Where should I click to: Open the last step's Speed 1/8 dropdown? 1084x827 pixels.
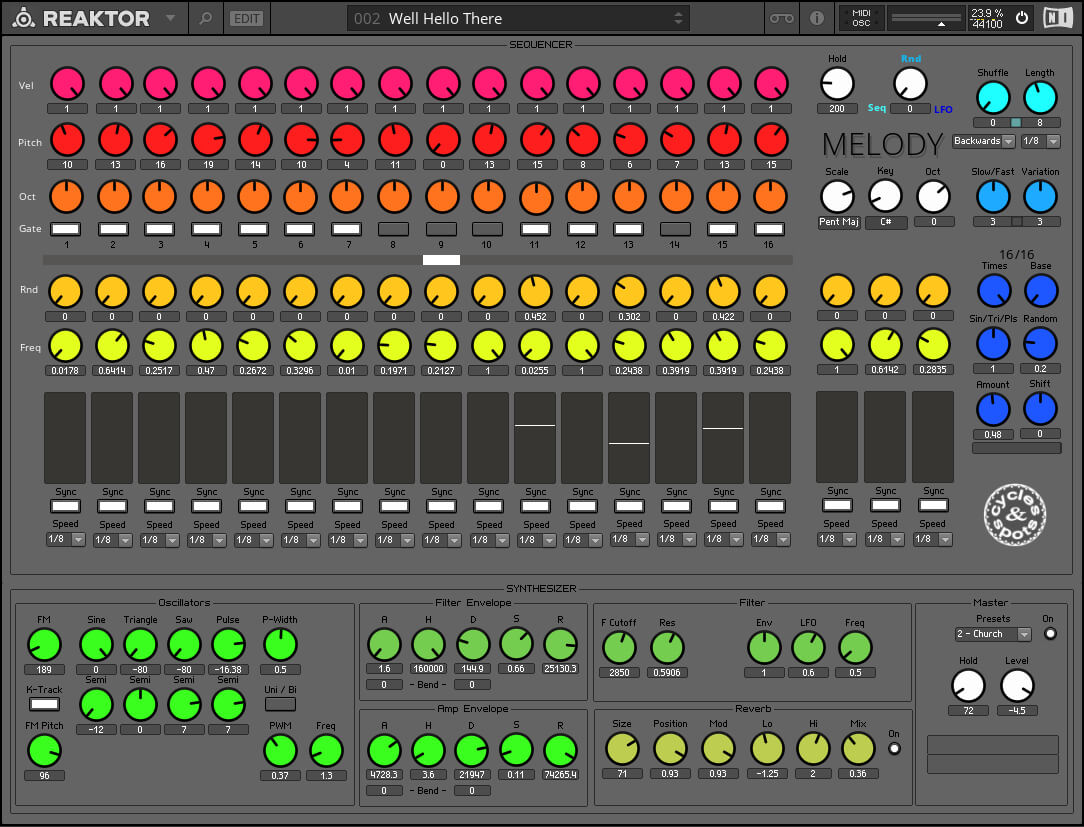(x=770, y=540)
